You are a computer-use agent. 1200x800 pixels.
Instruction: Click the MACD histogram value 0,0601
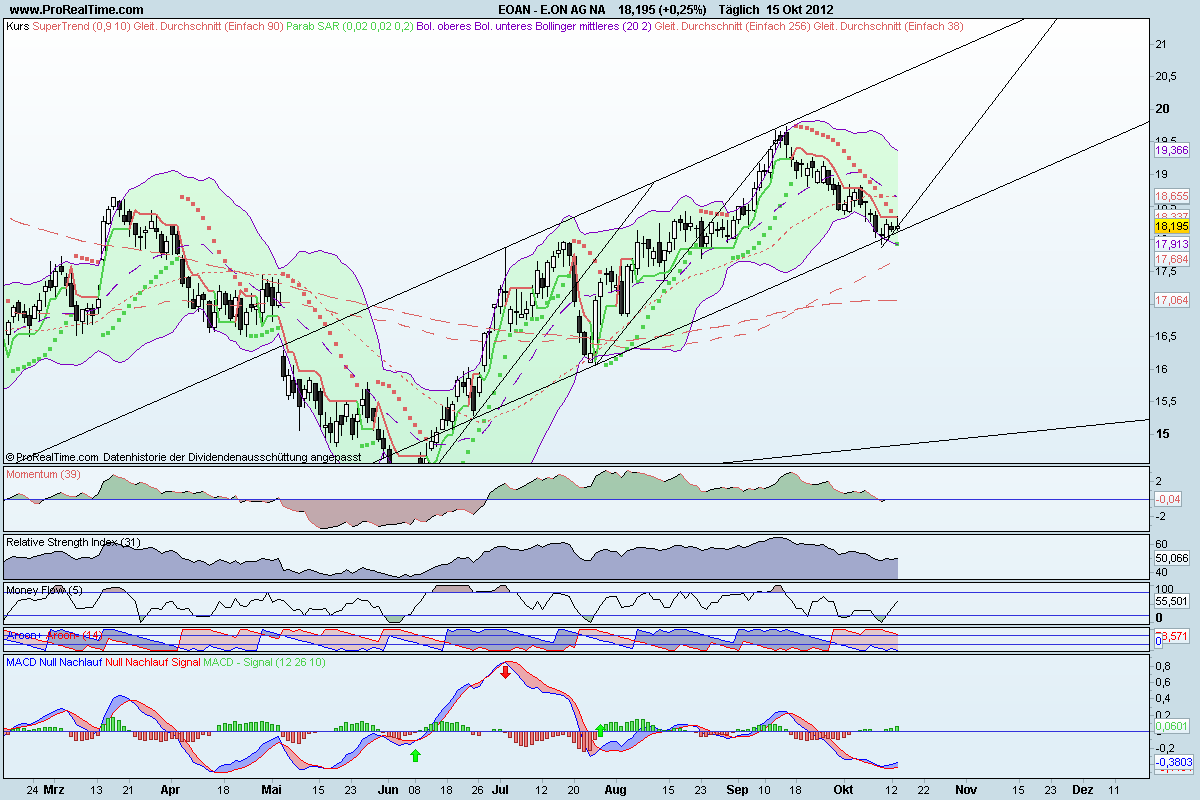click(x=1171, y=727)
